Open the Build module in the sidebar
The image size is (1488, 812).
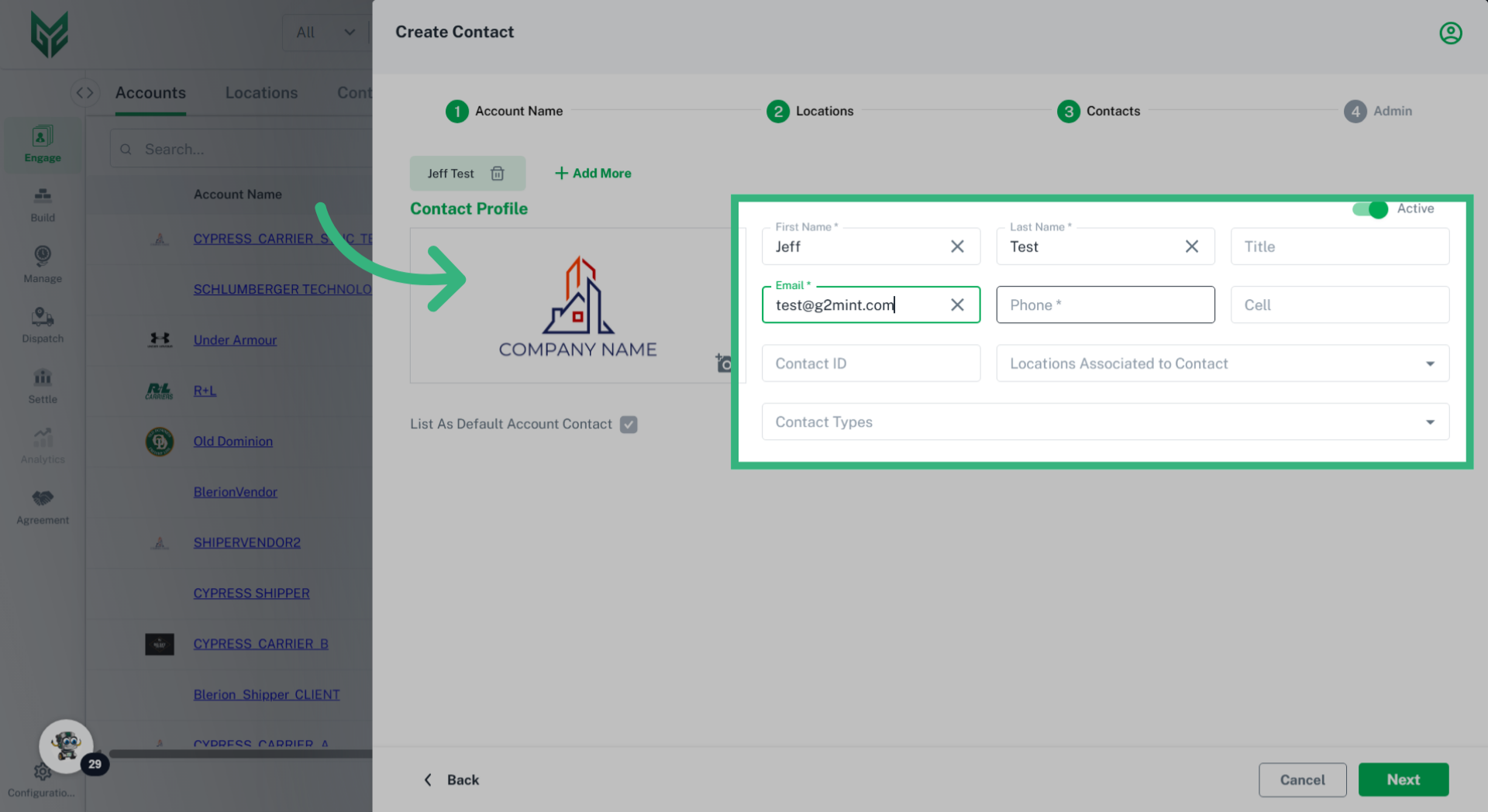(42, 204)
